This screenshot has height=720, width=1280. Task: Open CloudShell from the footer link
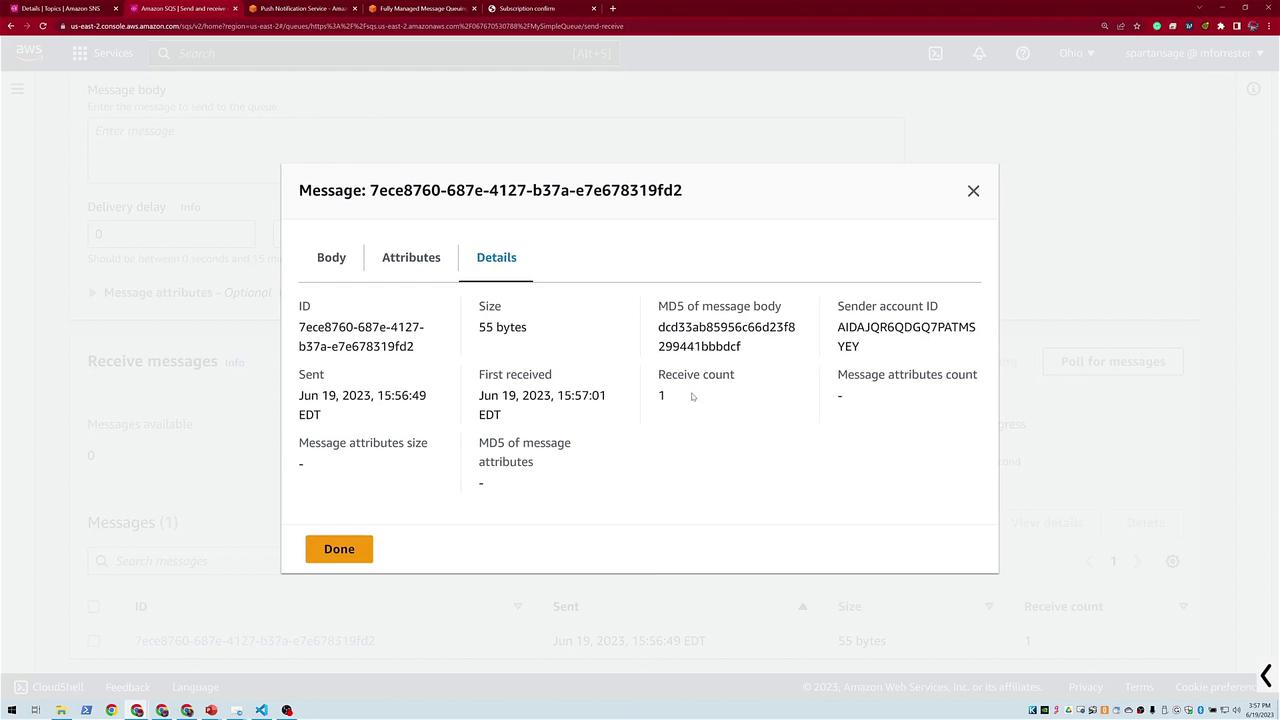[49, 687]
